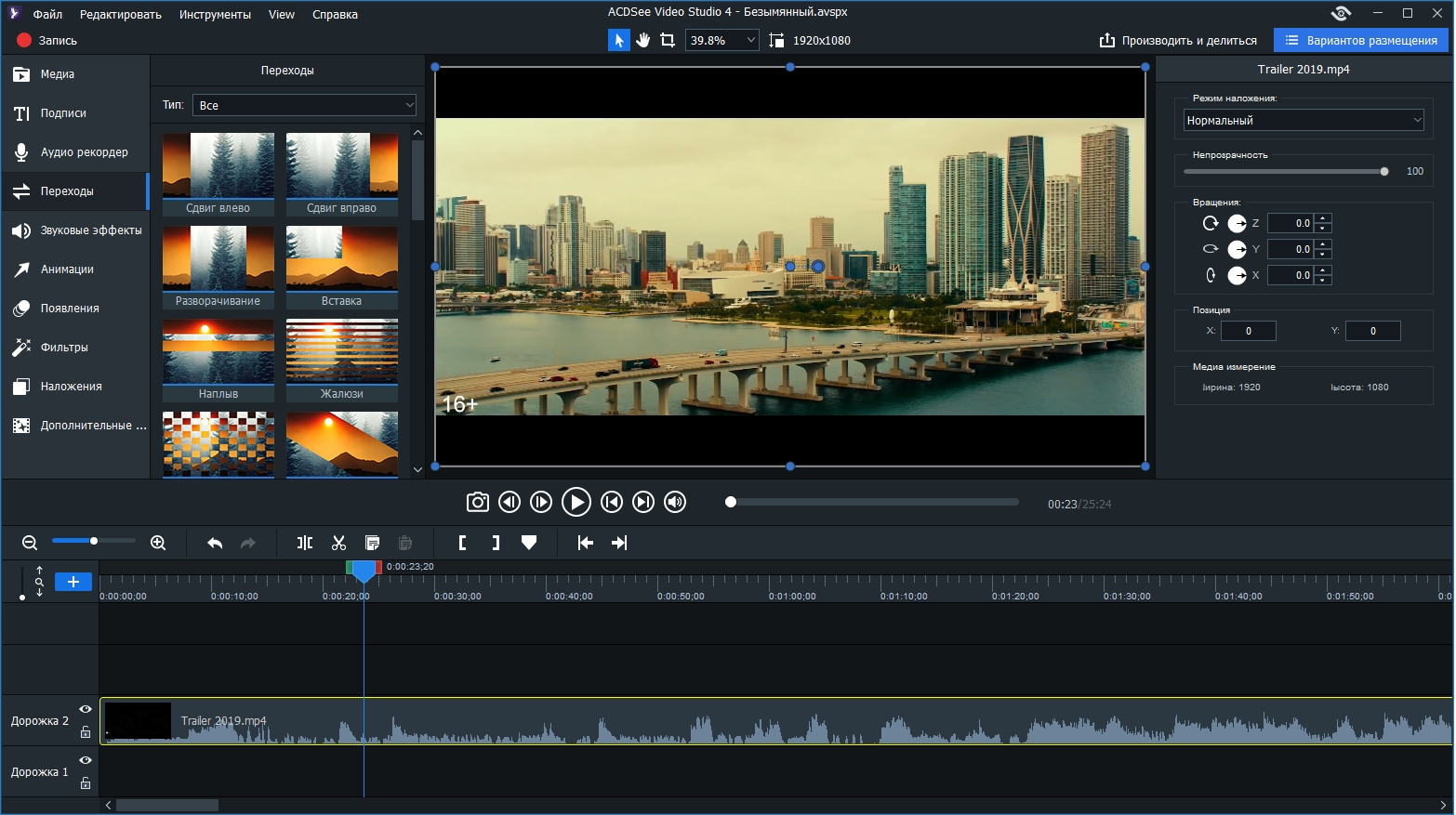Lock the Дорожка 2 track
The image size is (1456, 815).
(x=86, y=732)
